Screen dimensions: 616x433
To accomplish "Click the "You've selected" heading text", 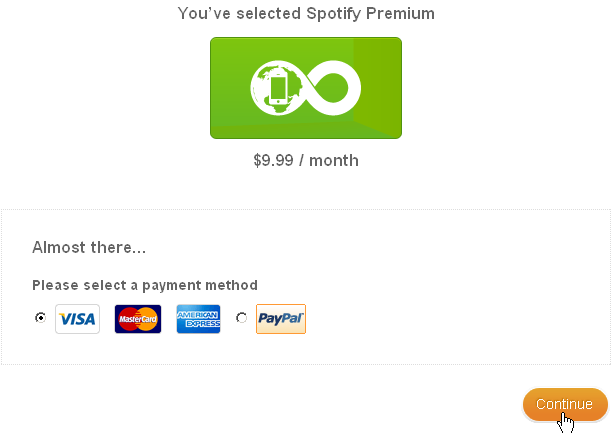I will pyautogui.click(x=231, y=13).
